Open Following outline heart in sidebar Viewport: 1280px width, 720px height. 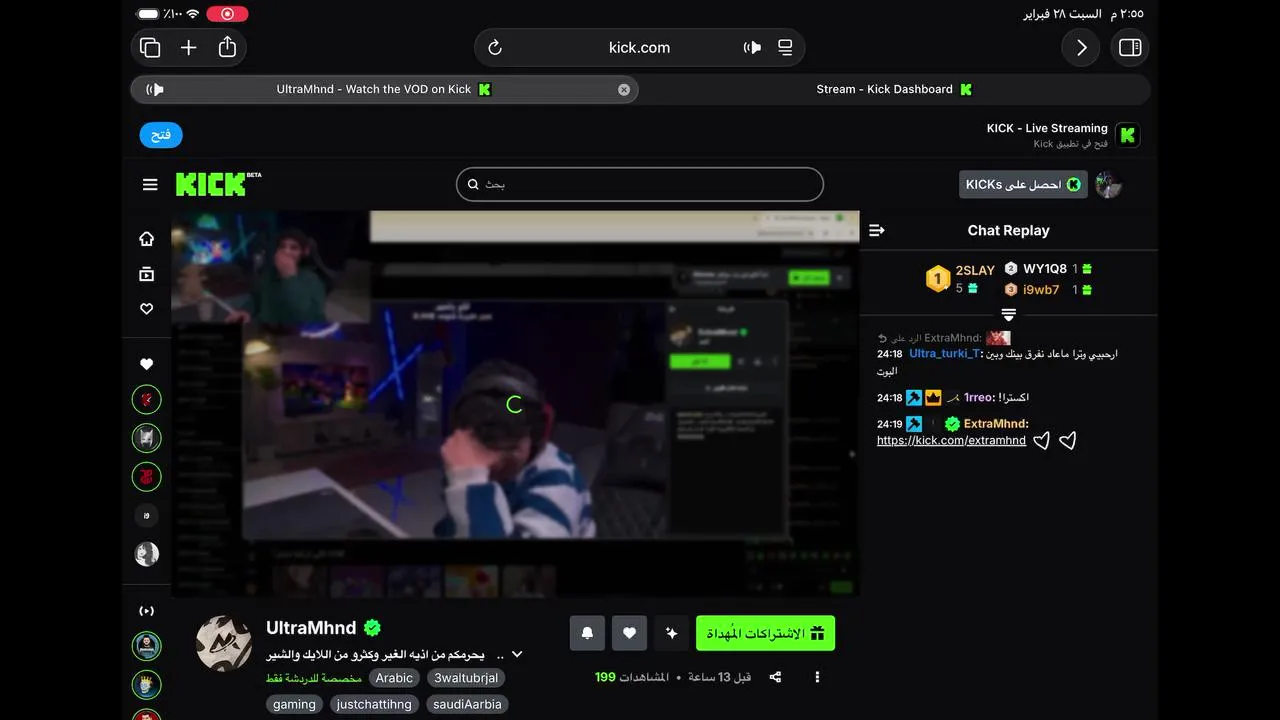(147, 309)
